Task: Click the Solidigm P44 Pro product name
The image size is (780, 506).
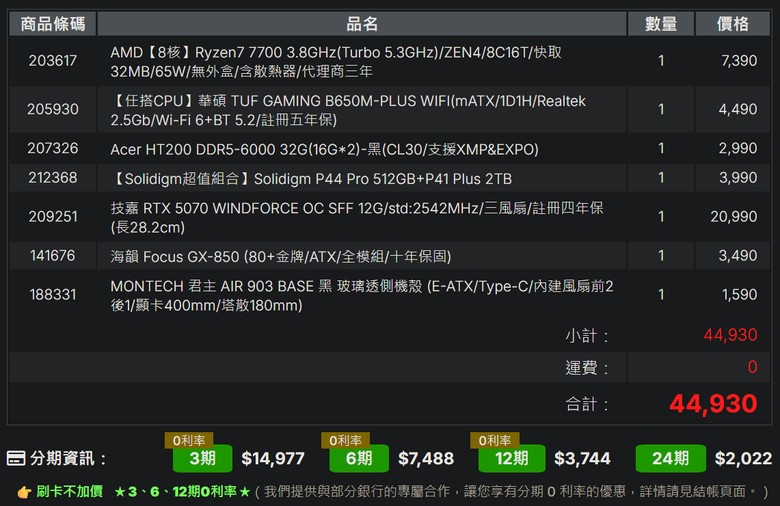Action: [x=311, y=179]
